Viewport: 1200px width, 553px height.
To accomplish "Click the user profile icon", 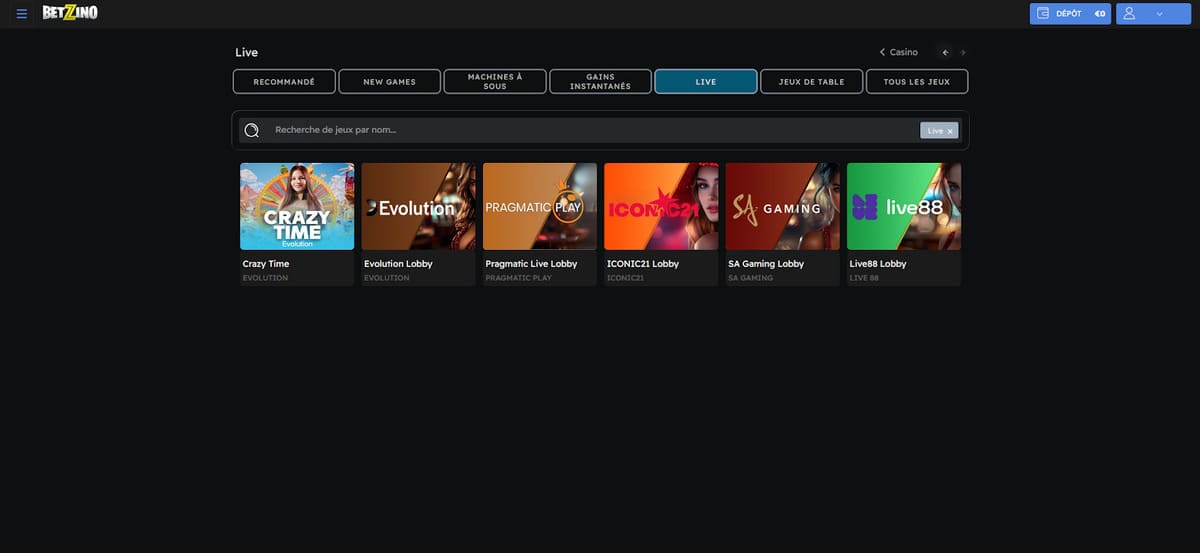I will pos(1129,14).
